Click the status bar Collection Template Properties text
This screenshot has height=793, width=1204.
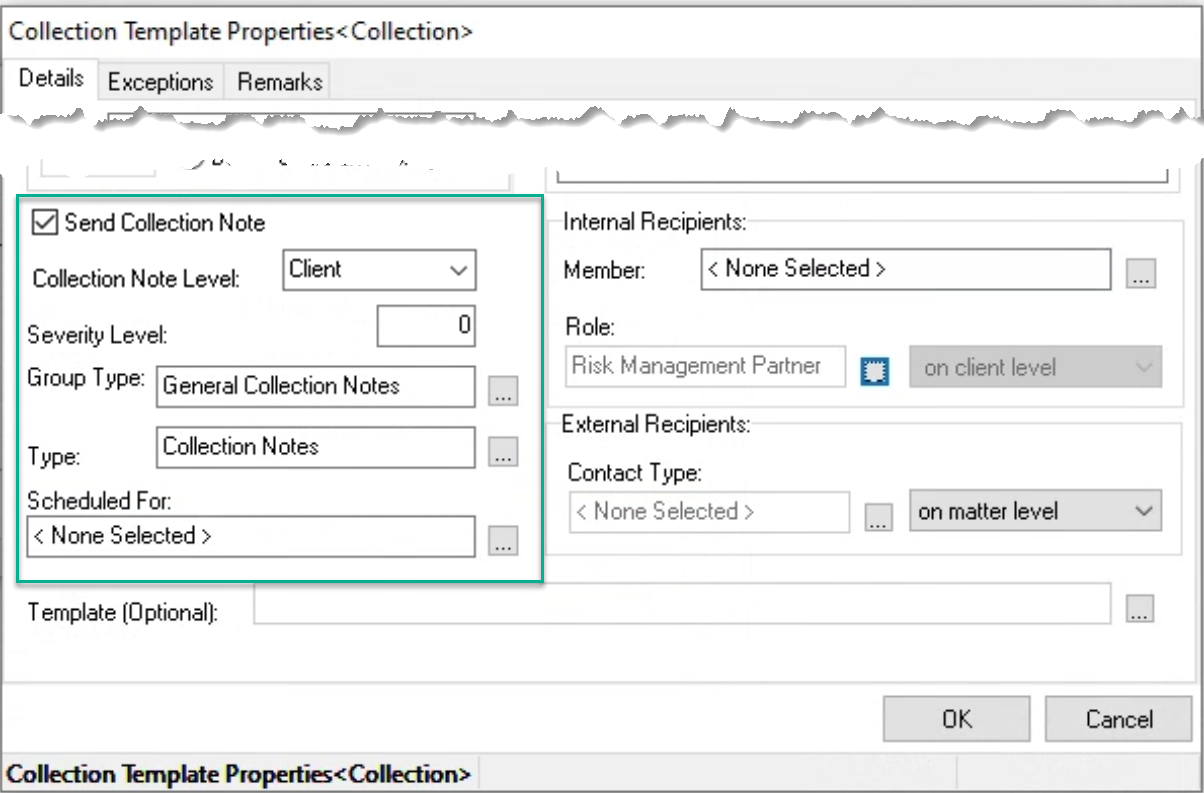pyautogui.click(x=239, y=774)
